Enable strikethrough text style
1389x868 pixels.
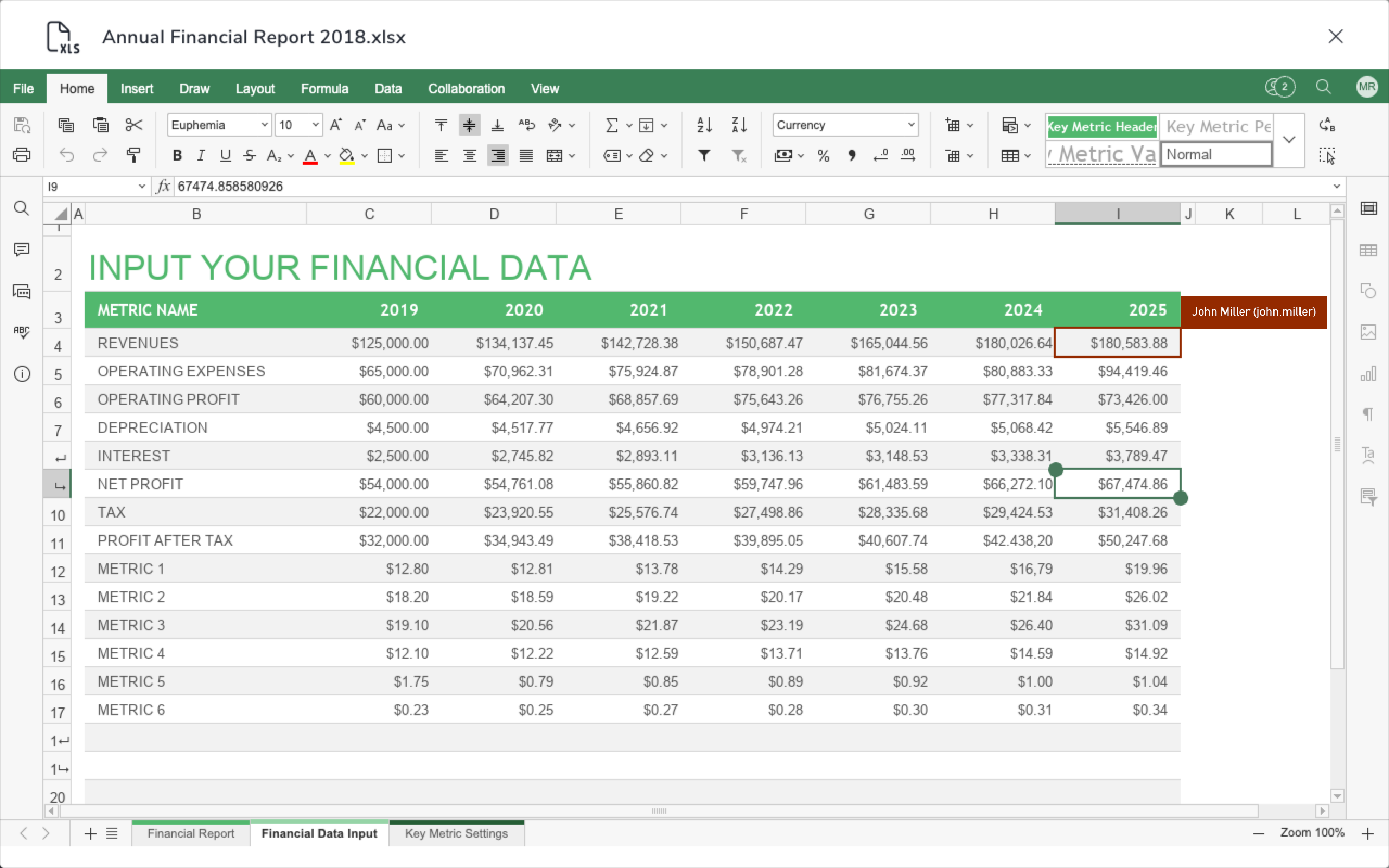[x=249, y=155]
